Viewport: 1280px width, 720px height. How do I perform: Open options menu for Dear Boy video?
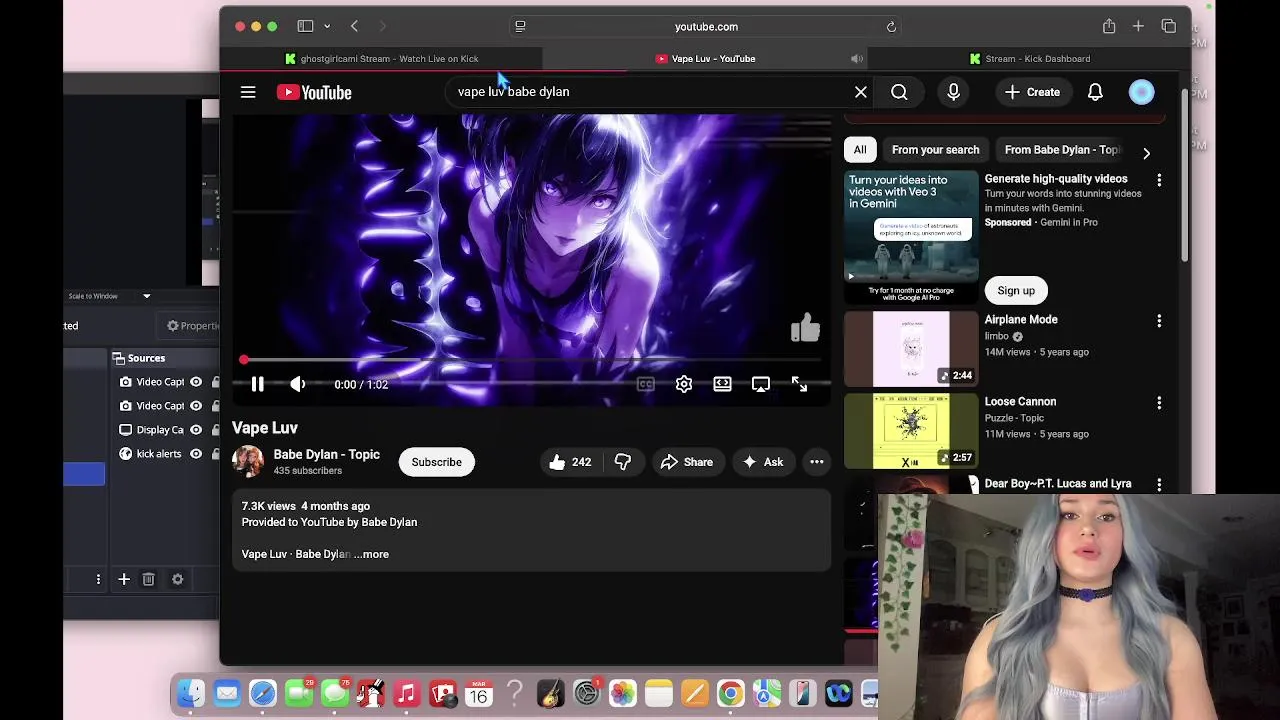1159,484
